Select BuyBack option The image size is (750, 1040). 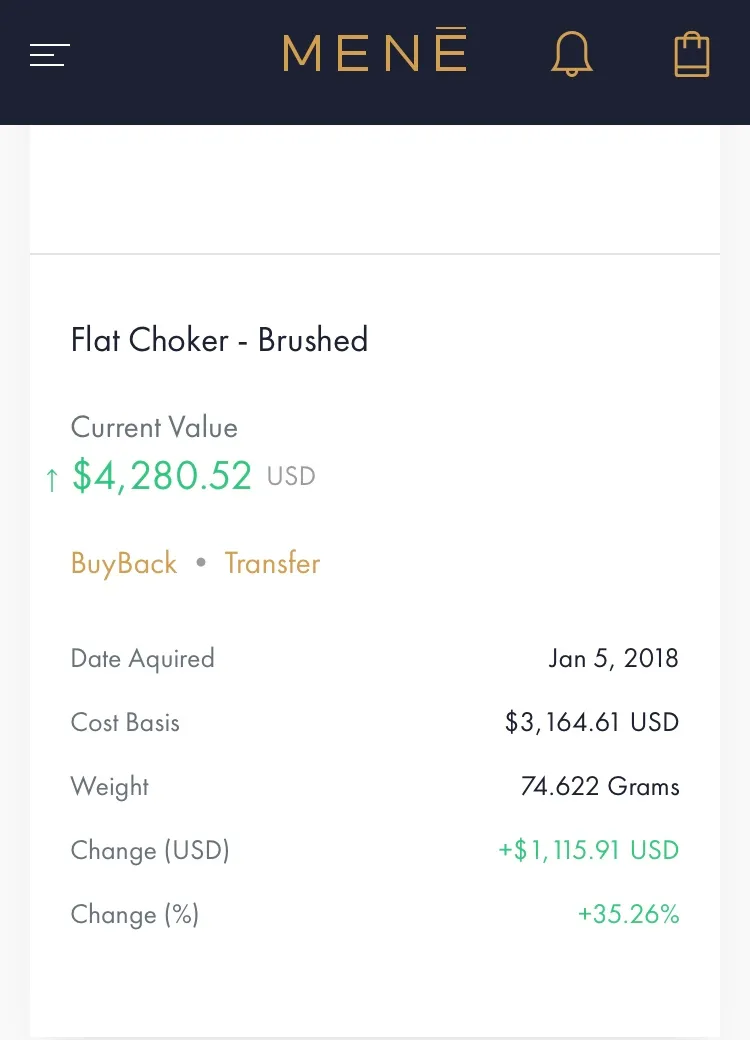tap(124, 564)
